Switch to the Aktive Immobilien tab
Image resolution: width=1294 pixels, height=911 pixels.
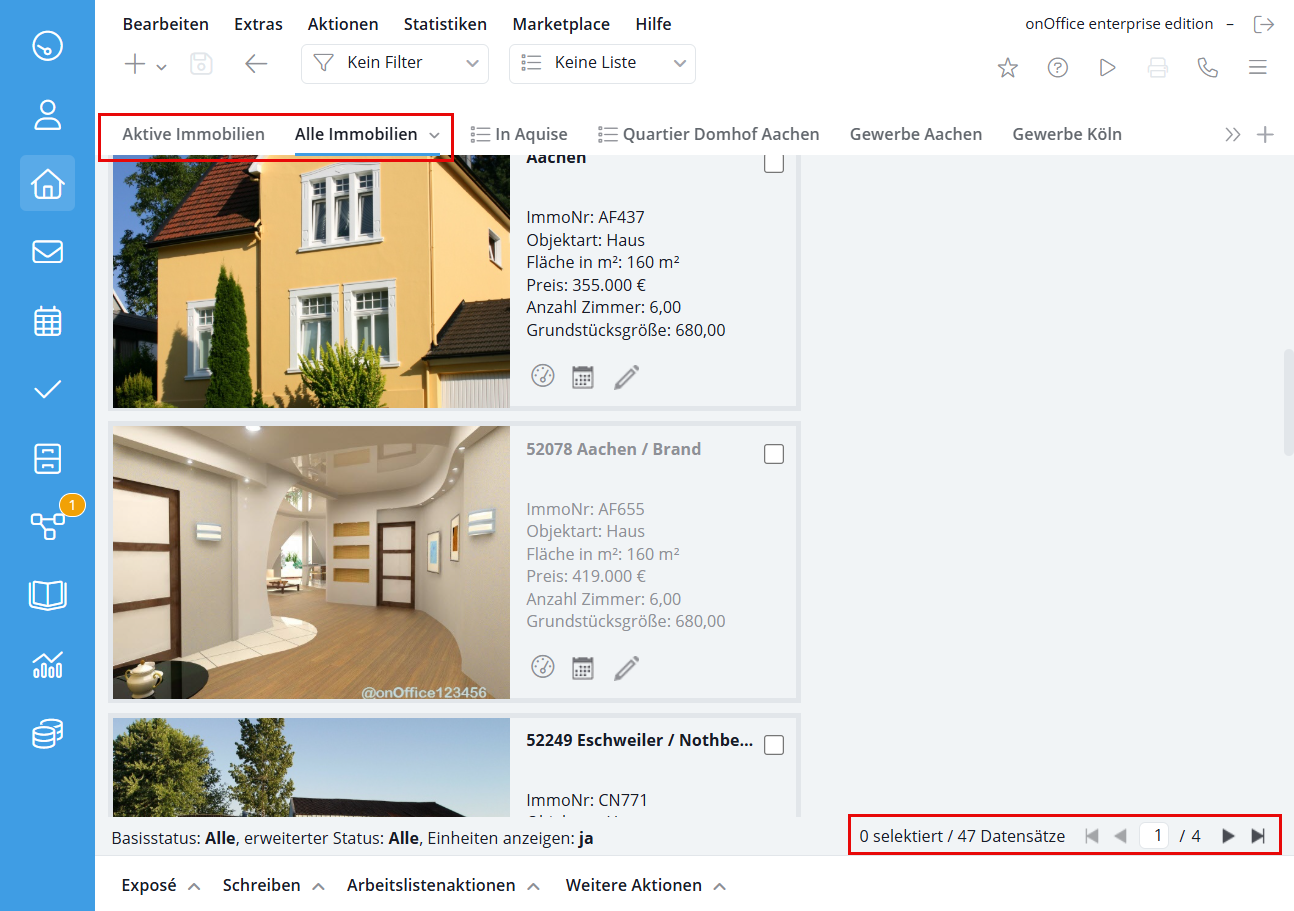click(x=193, y=134)
